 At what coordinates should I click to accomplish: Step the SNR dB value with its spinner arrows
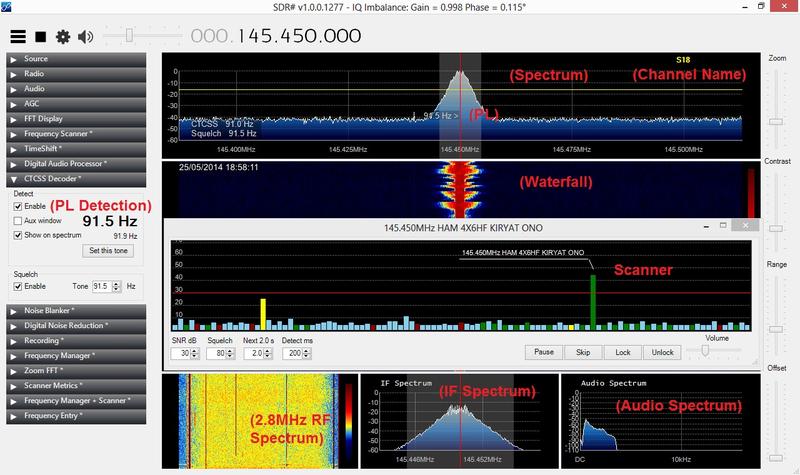194,353
